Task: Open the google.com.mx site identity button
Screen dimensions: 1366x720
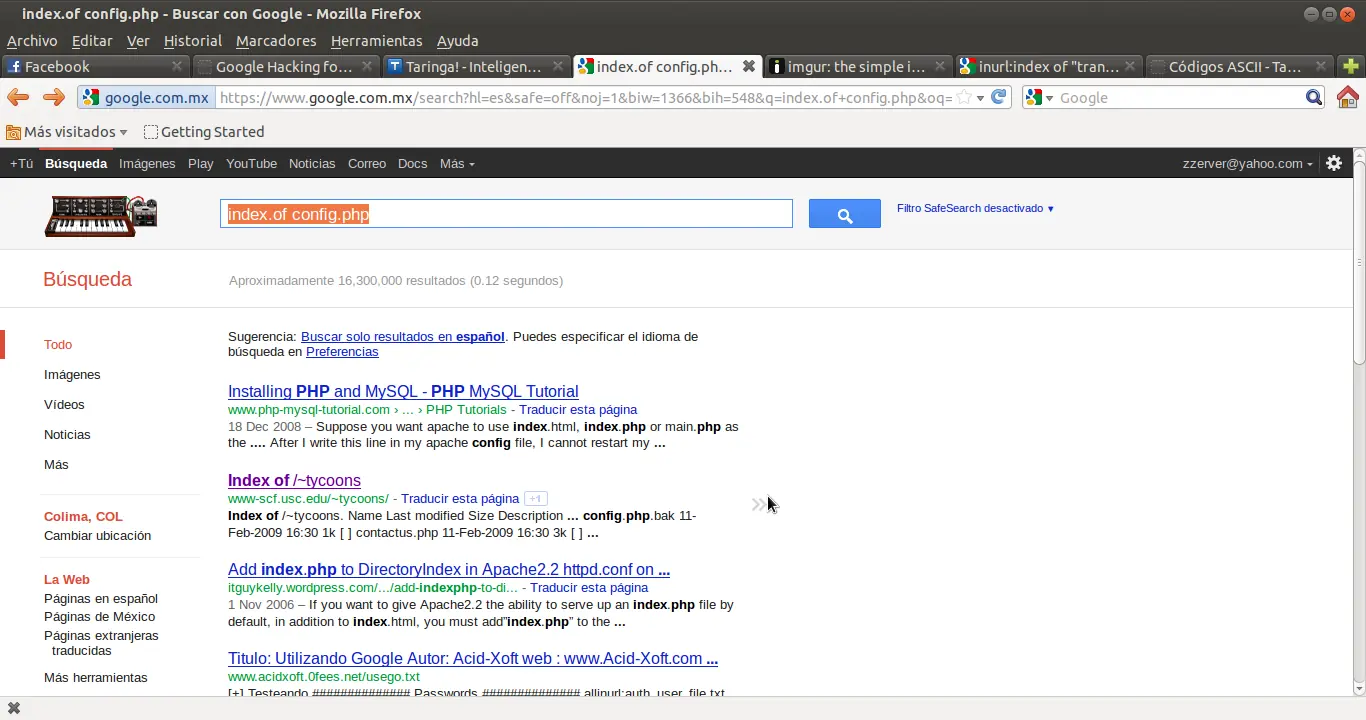Action: coord(146,97)
